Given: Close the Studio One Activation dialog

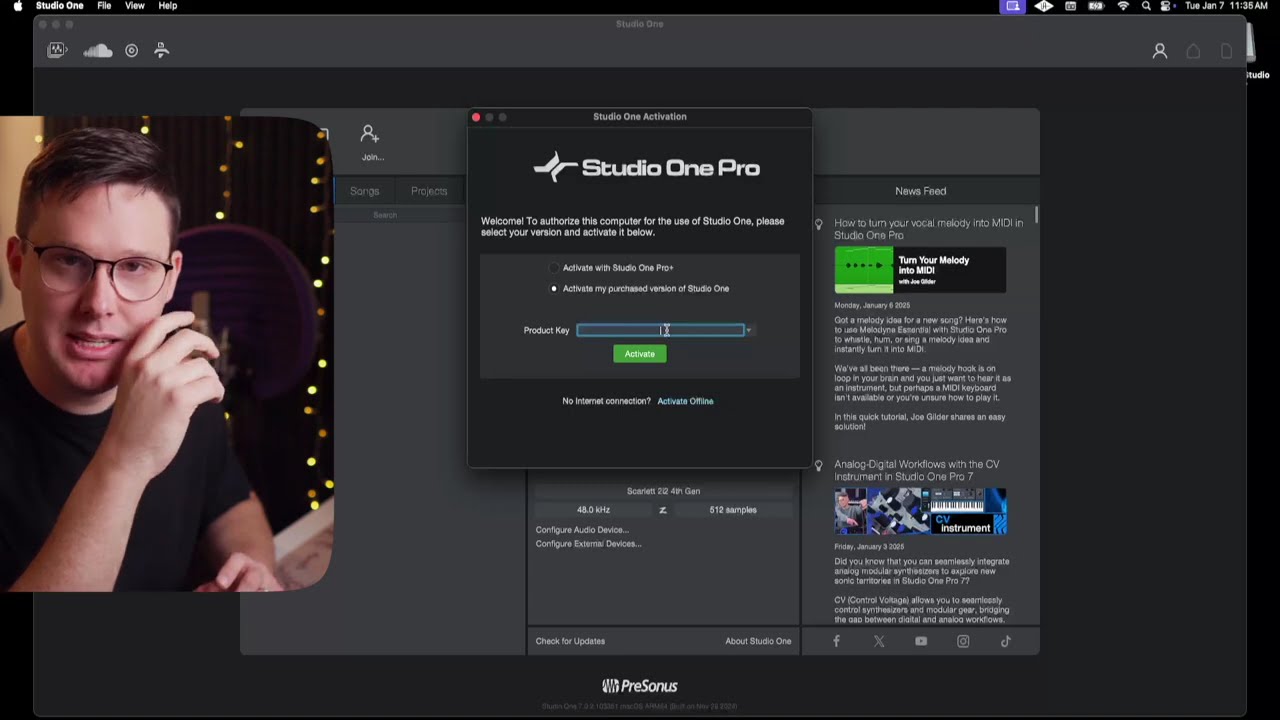Looking at the screenshot, I should (476, 117).
